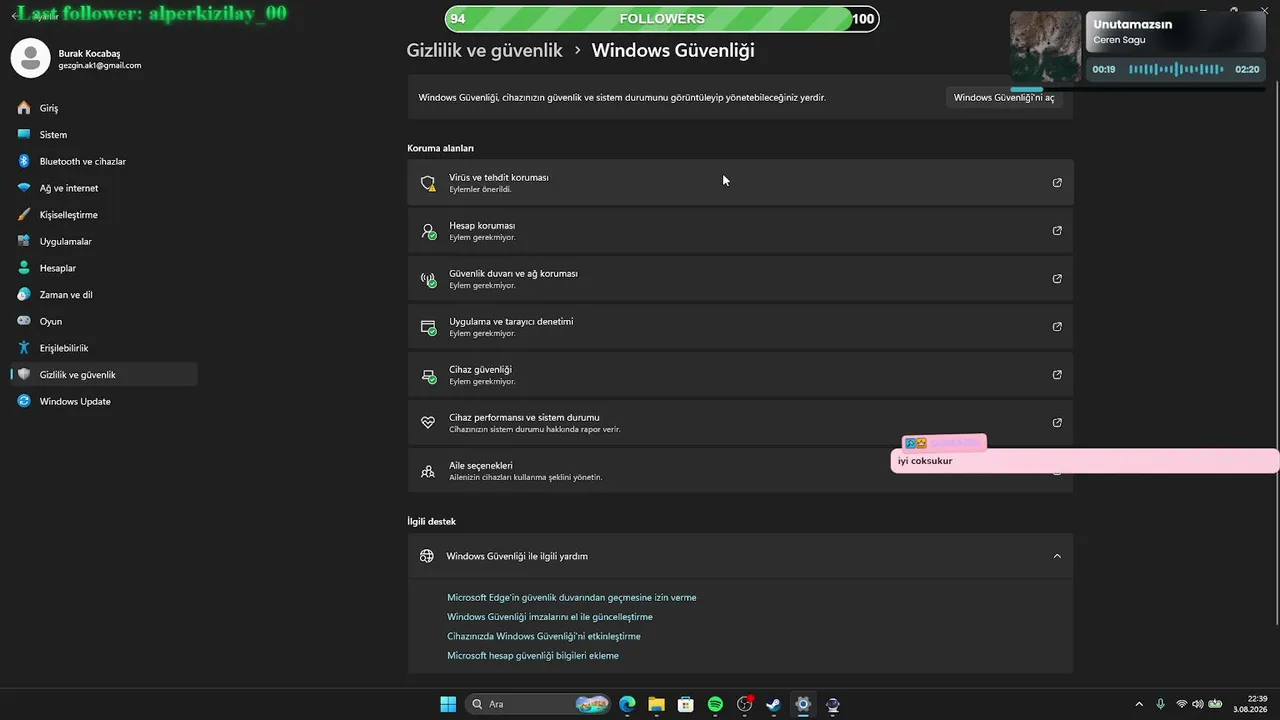Launch Microsoft Edge from the taskbar

[x=627, y=704]
